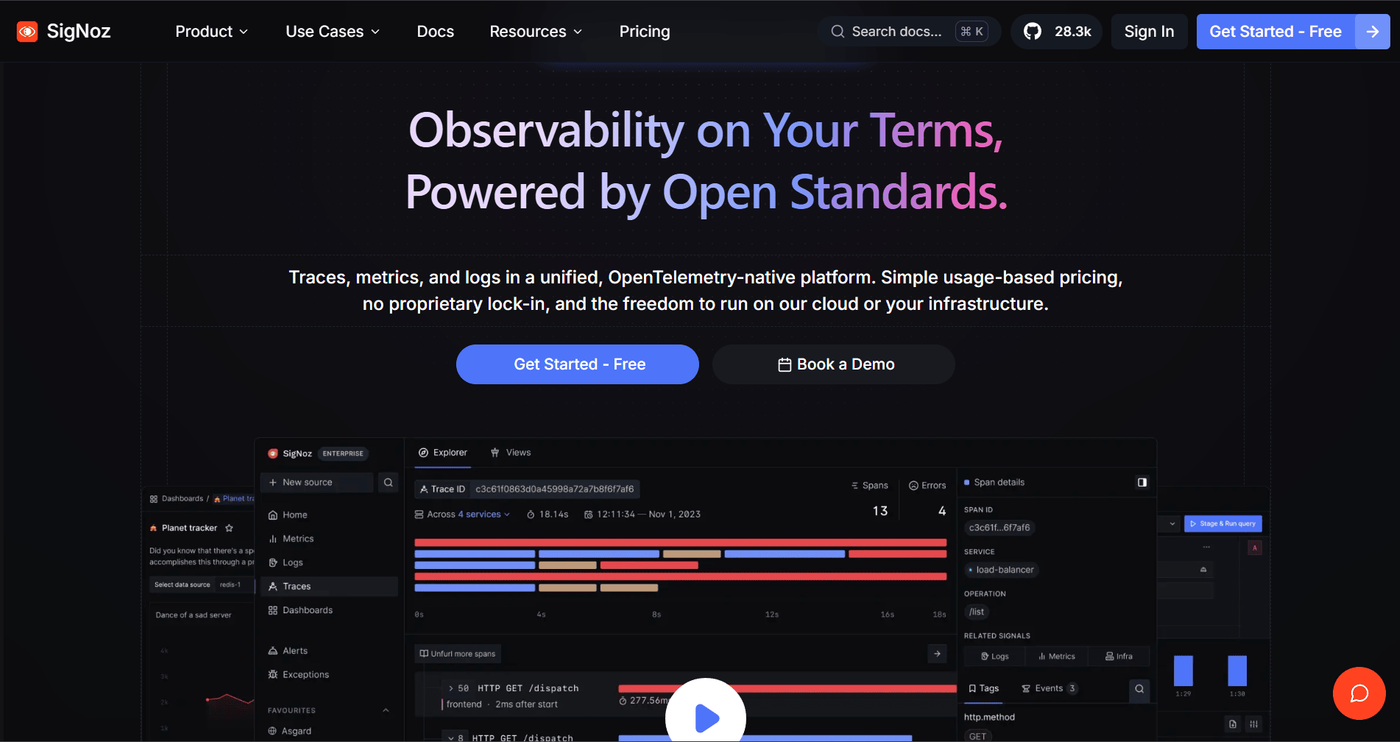Image resolution: width=1400 pixels, height=742 pixels.
Task: Open the Pricing page
Action: (645, 32)
